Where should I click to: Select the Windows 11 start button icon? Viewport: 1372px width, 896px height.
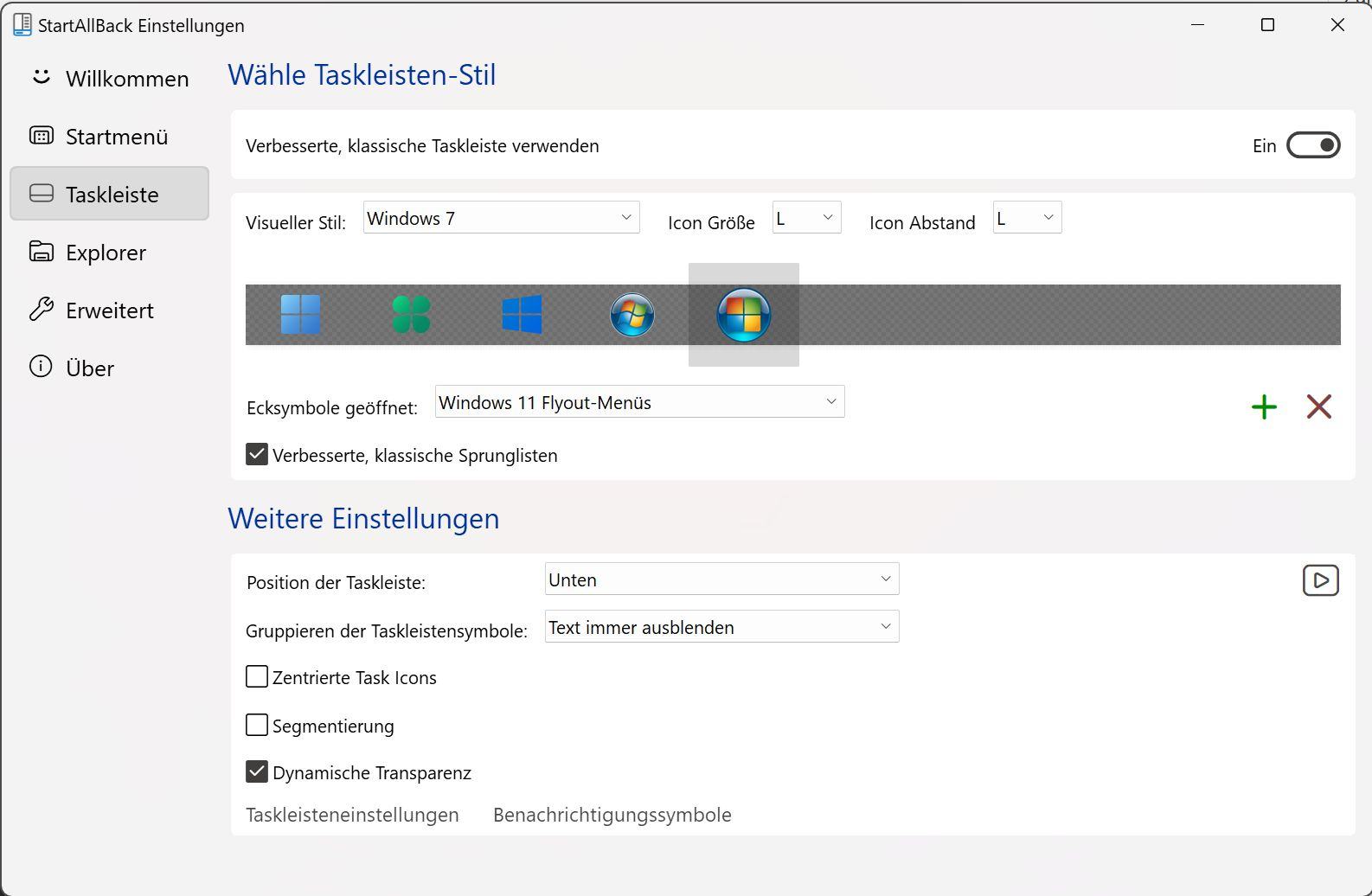tap(300, 314)
